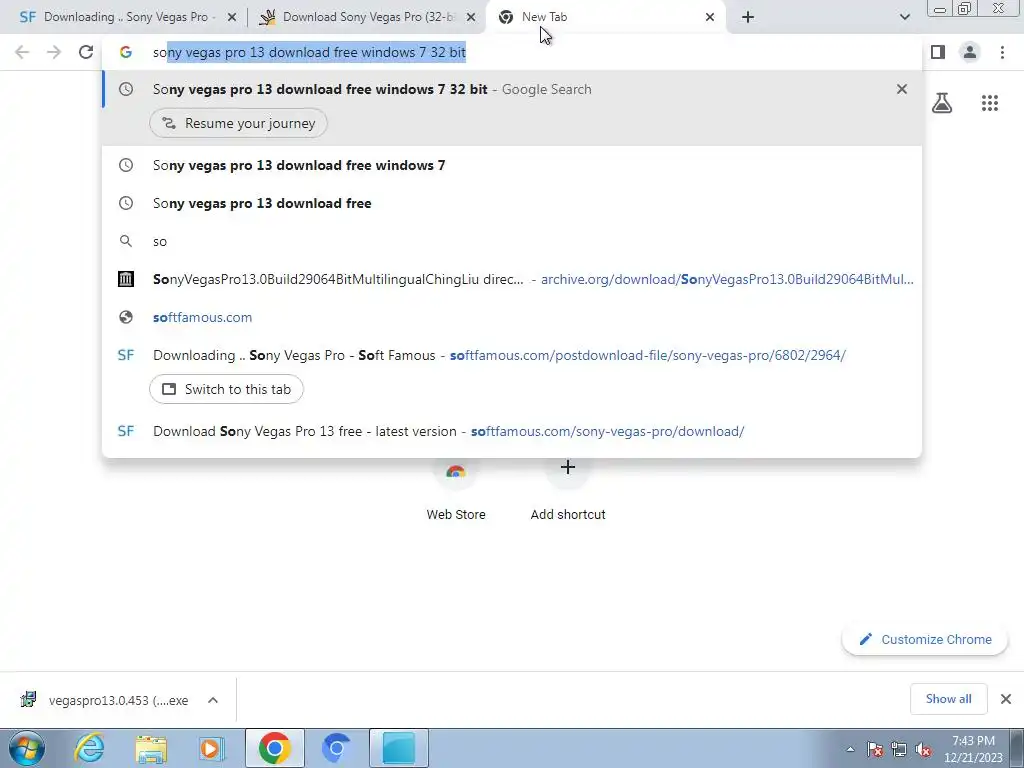Launch Internet Explorer from the taskbar
The height and width of the screenshot is (768, 1024).
click(x=89, y=748)
